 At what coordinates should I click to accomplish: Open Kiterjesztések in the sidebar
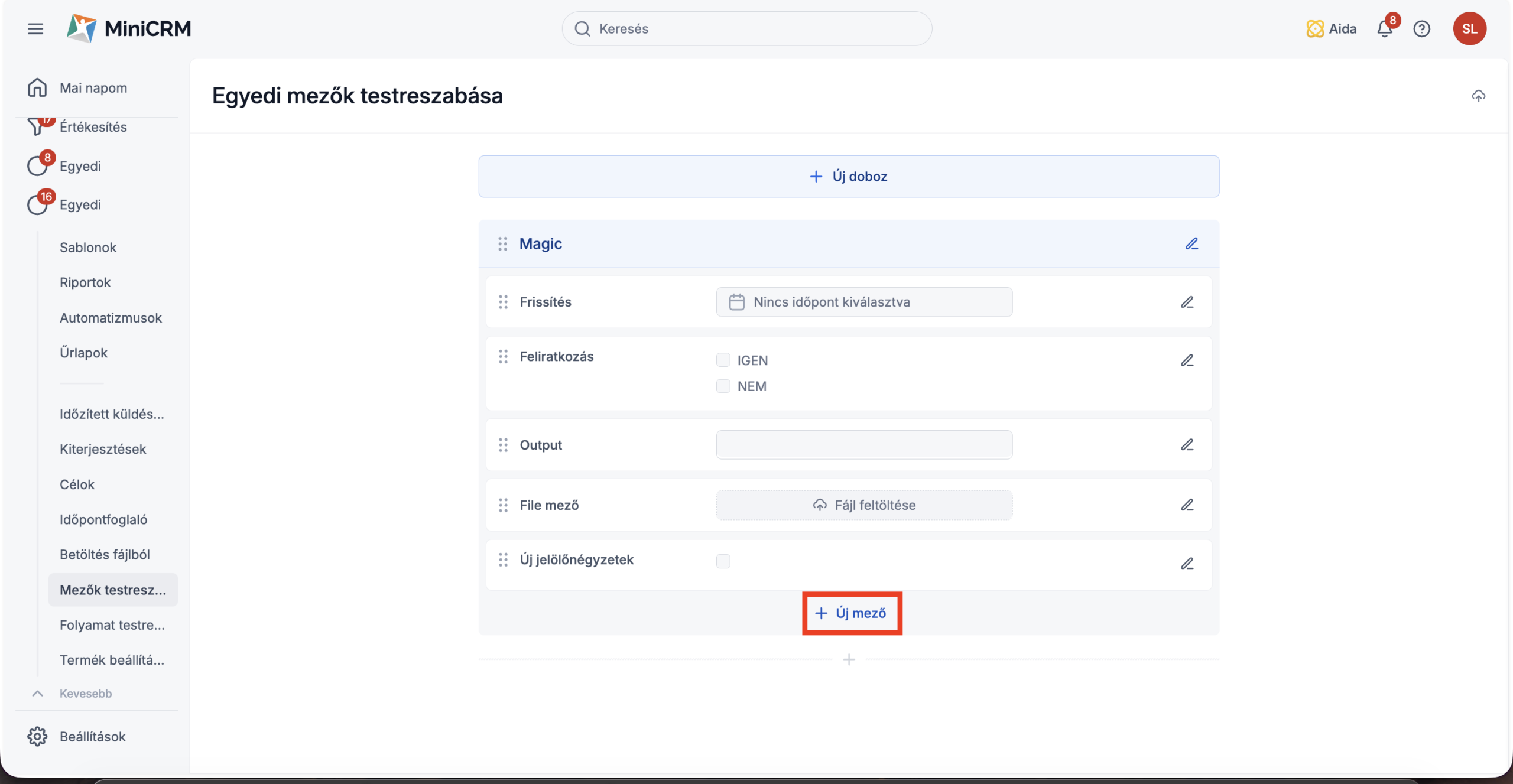pyautogui.click(x=103, y=449)
